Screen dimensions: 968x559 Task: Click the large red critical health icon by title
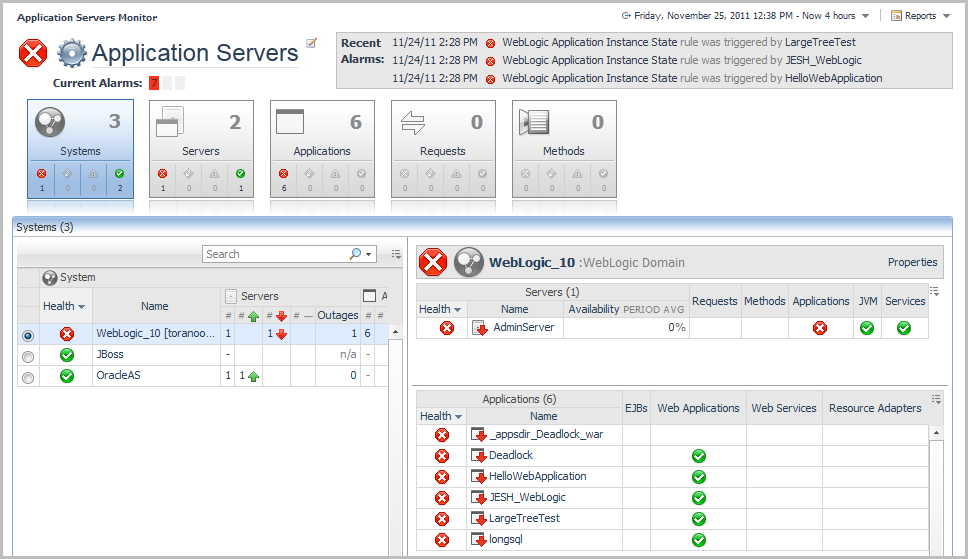click(33, 53)
